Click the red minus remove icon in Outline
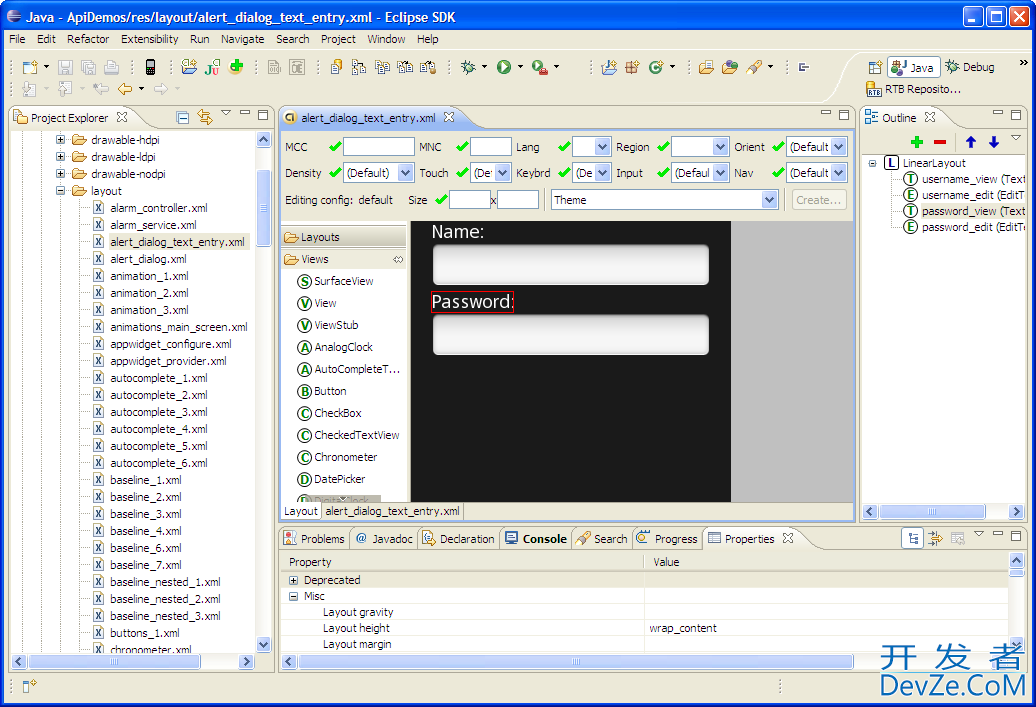This screenshot has width=1036, height=707. point(940,141)
